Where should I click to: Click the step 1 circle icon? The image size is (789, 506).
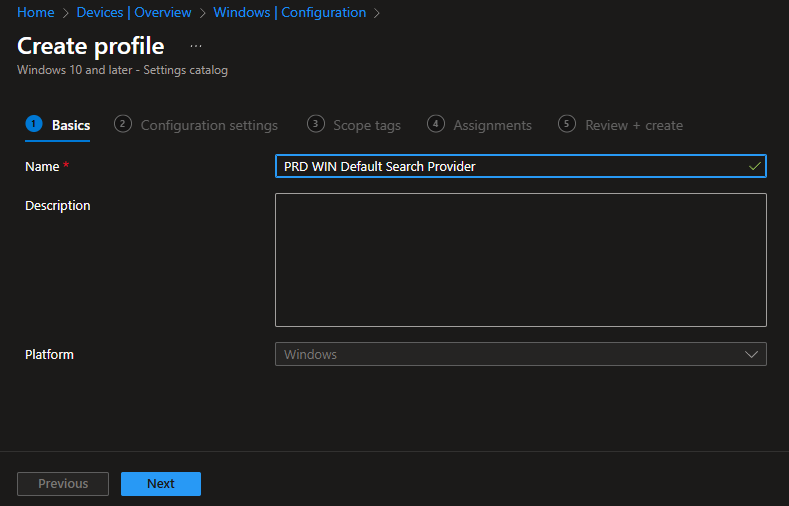point(34,124)
